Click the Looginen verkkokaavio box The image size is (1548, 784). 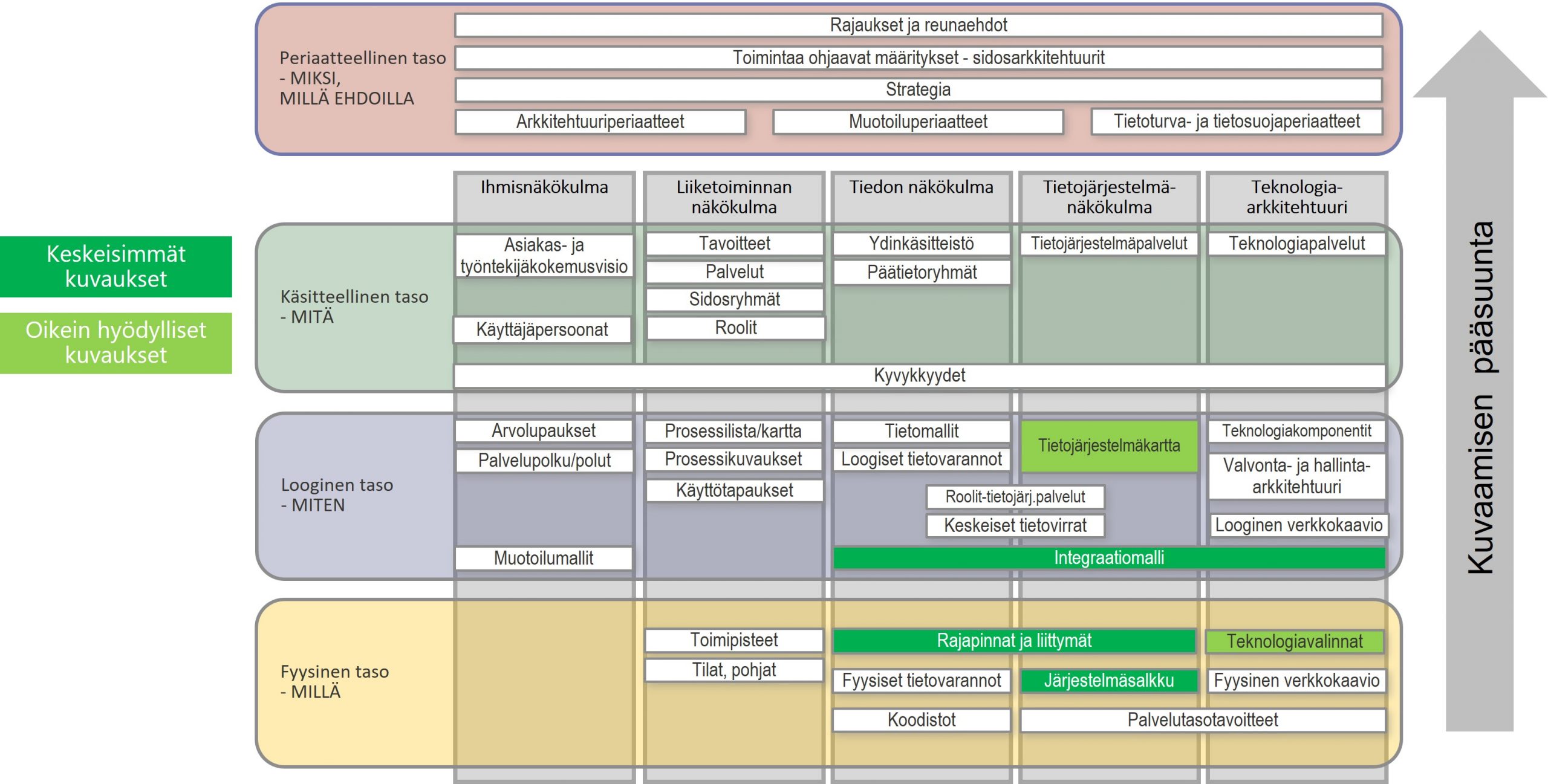pyautogui.click(x=1298, y=525)
